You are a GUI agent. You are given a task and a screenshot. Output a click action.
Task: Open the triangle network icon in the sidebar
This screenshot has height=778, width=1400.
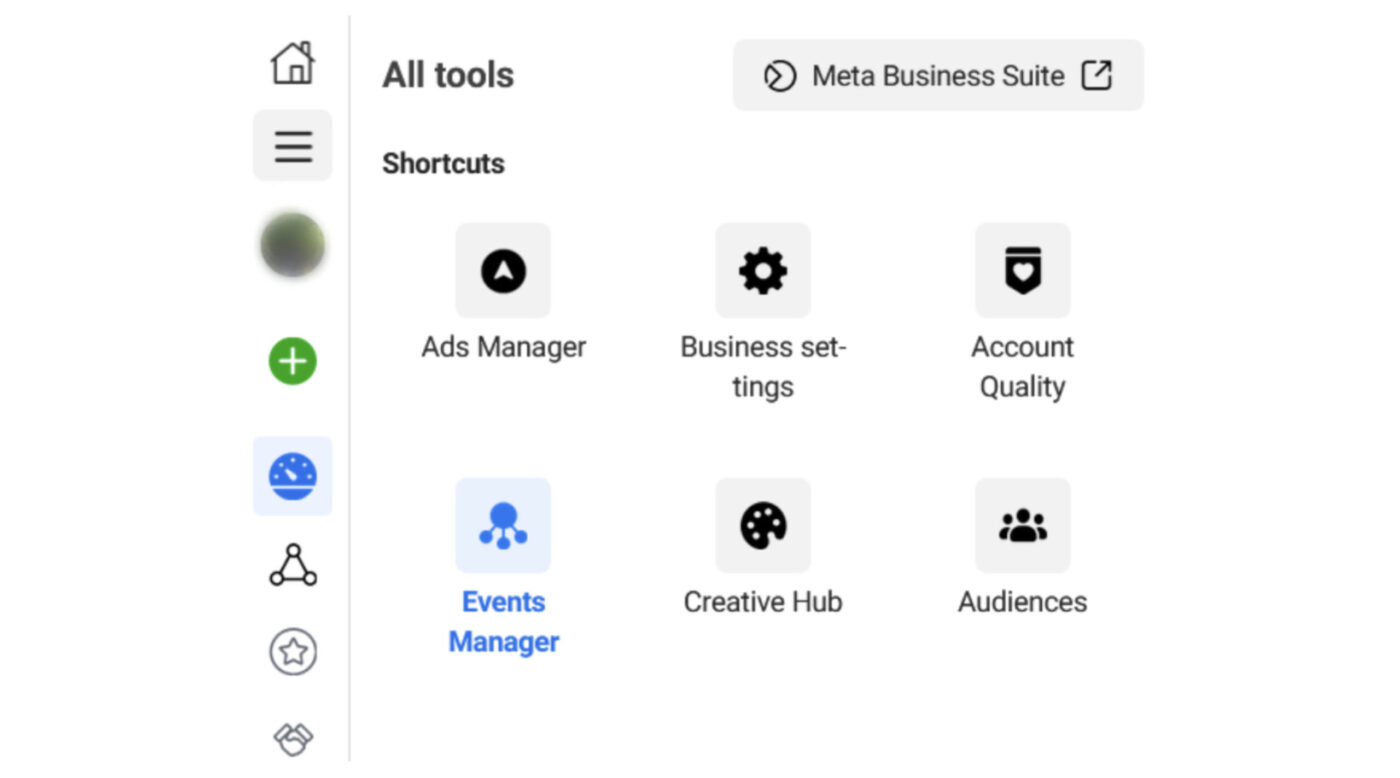pyautogui.click(x=293, y=565)
